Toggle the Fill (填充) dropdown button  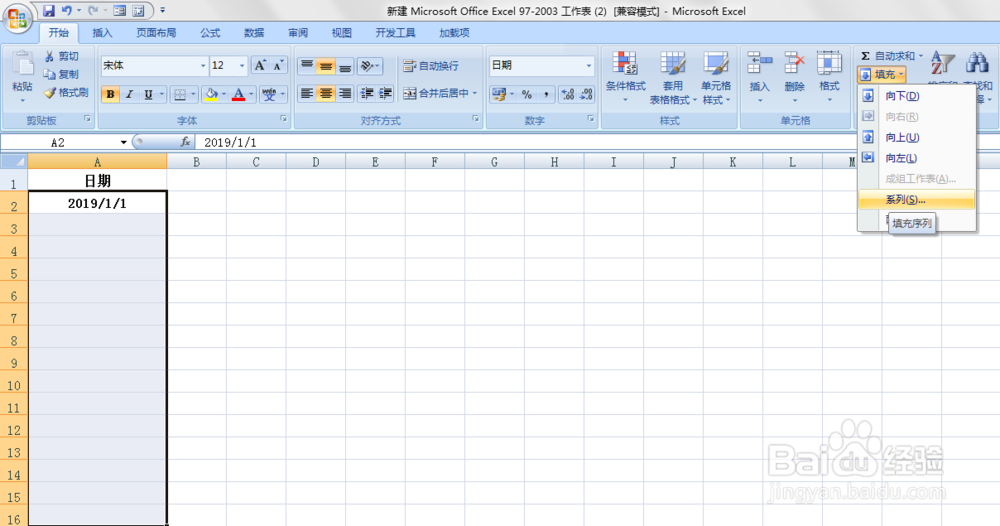point(882,75)
